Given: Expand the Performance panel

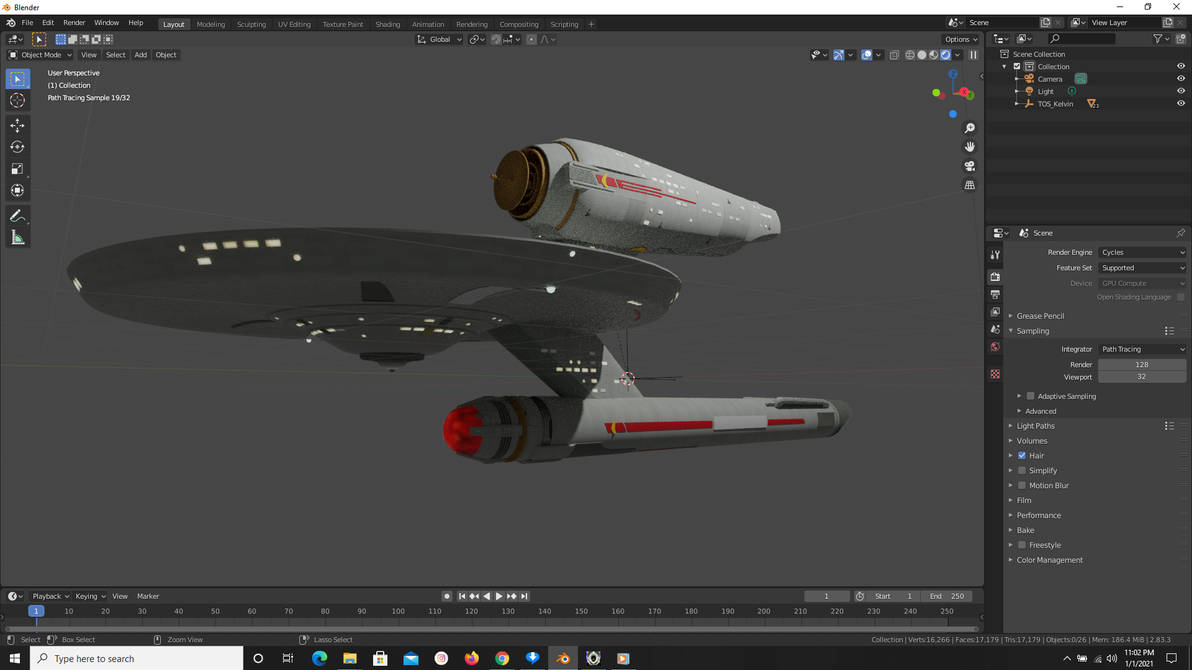Looking at the screenshot, I should 1038,516.
